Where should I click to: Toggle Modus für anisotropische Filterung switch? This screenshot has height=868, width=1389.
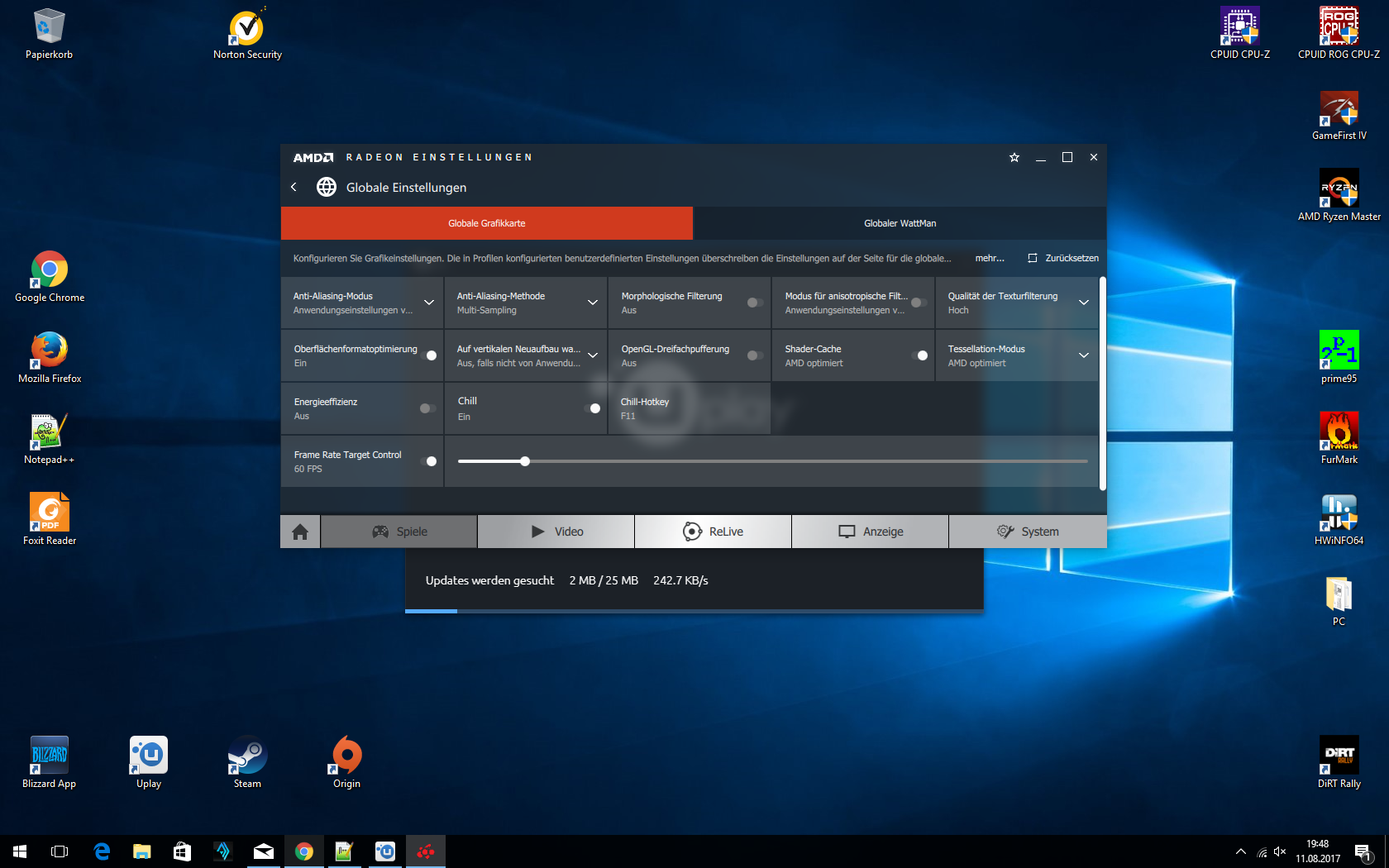pyautogui.click(x=919, y=303)
